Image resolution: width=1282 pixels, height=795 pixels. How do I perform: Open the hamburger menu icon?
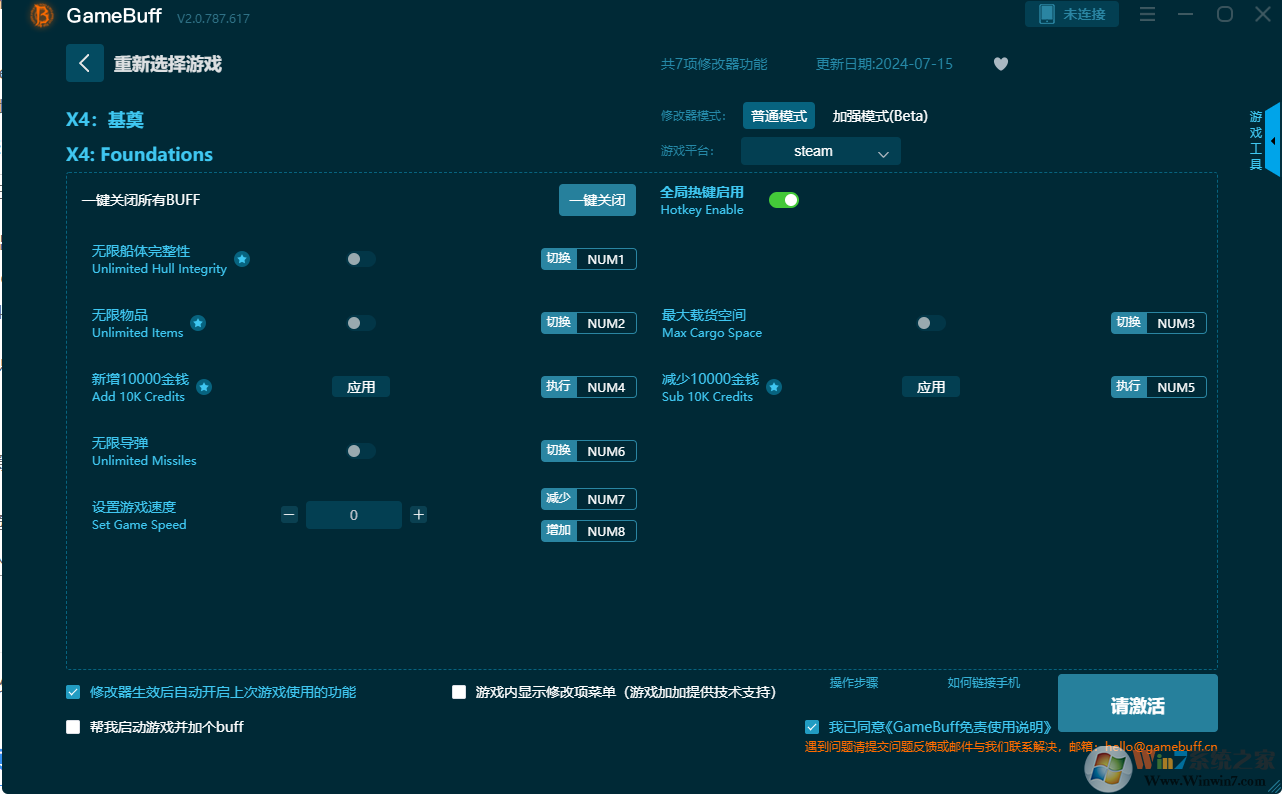(1147, 14)
